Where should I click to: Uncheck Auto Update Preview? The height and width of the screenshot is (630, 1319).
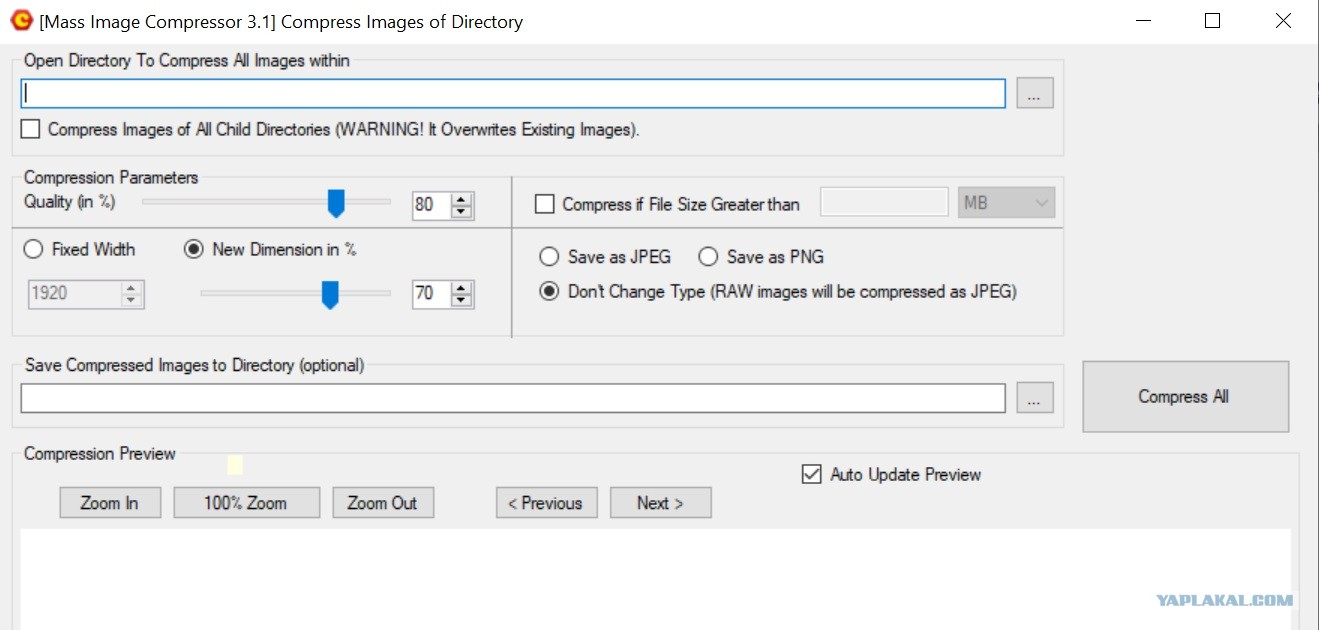point(812,474)
